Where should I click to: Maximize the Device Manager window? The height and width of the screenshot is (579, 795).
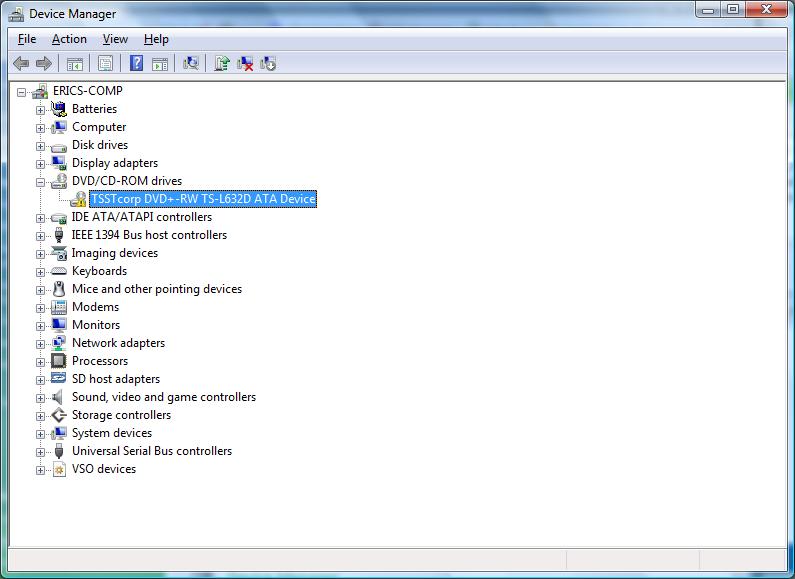click(x=733, y=9)
